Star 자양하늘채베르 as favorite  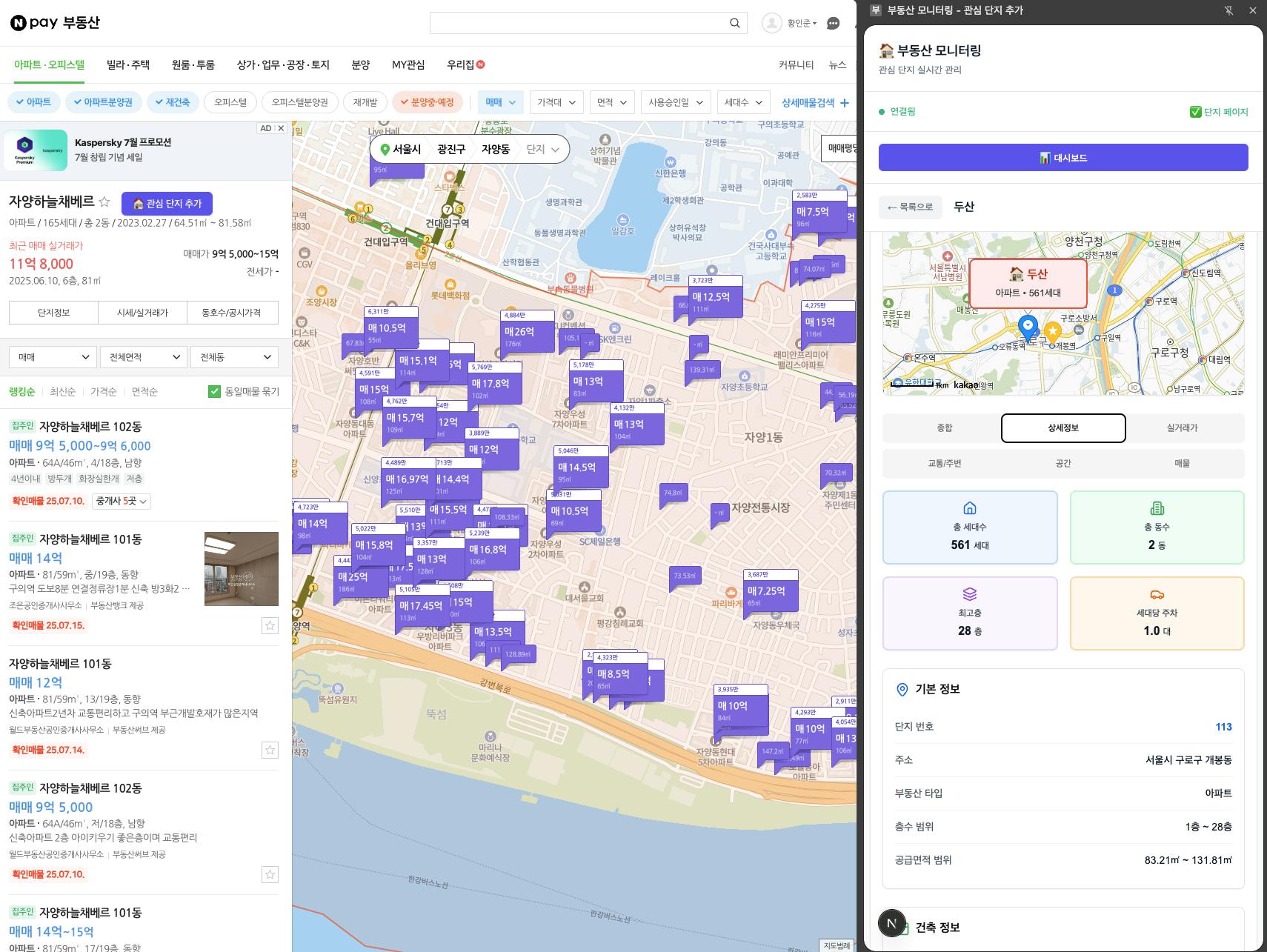point(104,202)
